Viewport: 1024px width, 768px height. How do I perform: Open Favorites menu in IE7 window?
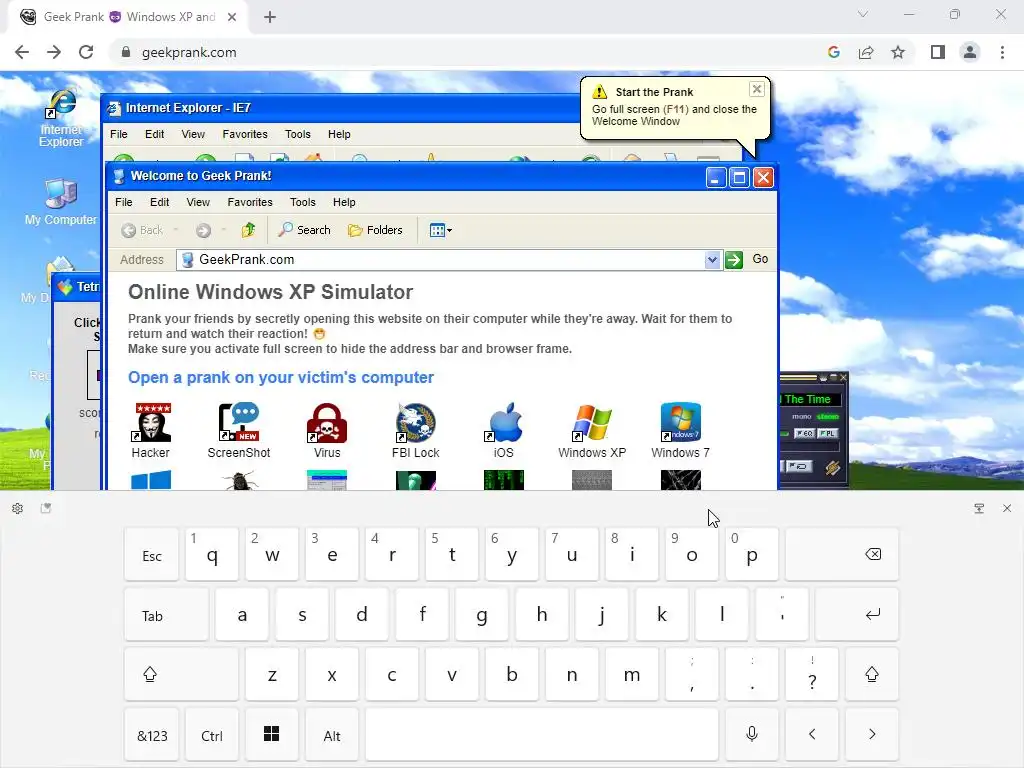[x=245, y=134]
